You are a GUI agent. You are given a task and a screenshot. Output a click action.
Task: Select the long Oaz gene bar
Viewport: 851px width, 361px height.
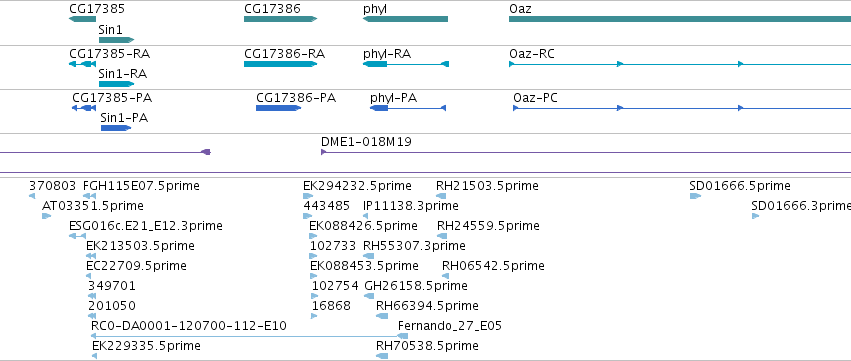(x=680, y=19)
